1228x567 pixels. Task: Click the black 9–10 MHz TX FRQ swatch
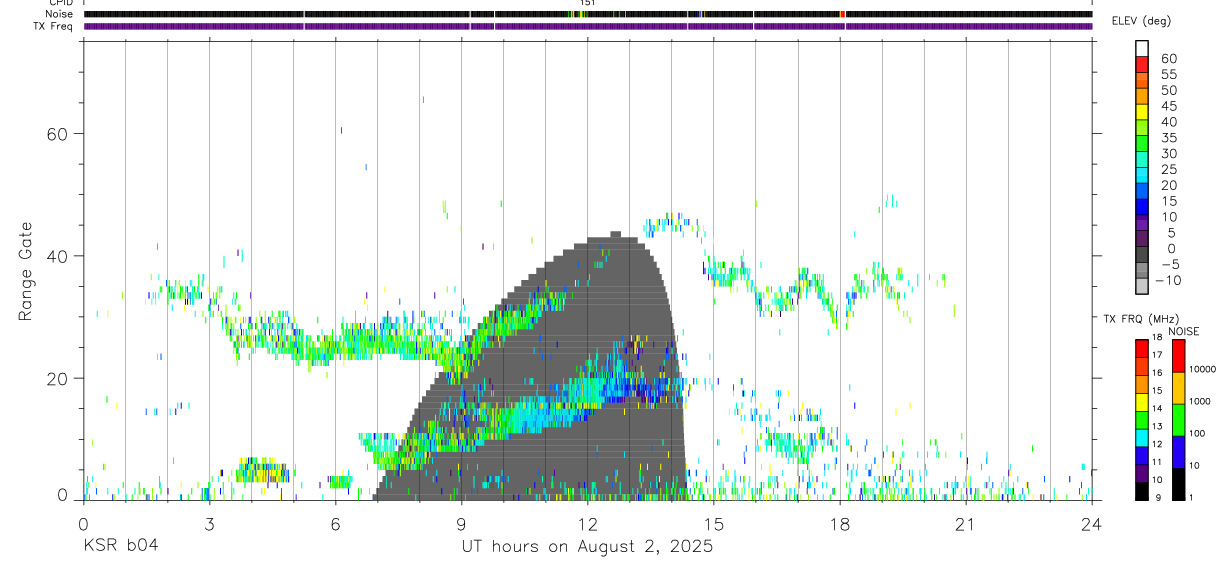pyautogui.click(x=1142, y=492)
